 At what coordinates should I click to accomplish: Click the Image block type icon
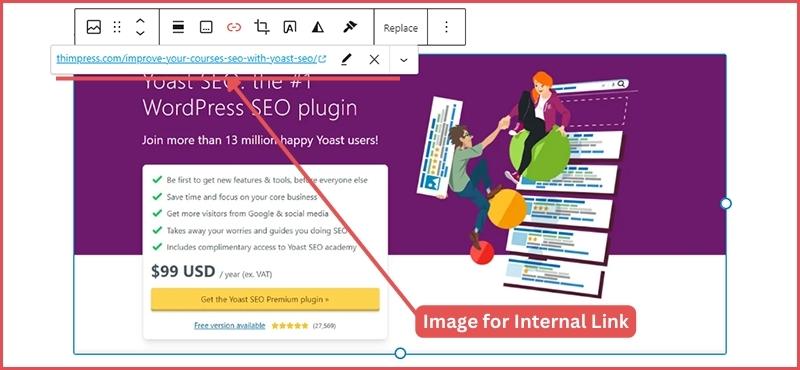[x=94, y=27]
